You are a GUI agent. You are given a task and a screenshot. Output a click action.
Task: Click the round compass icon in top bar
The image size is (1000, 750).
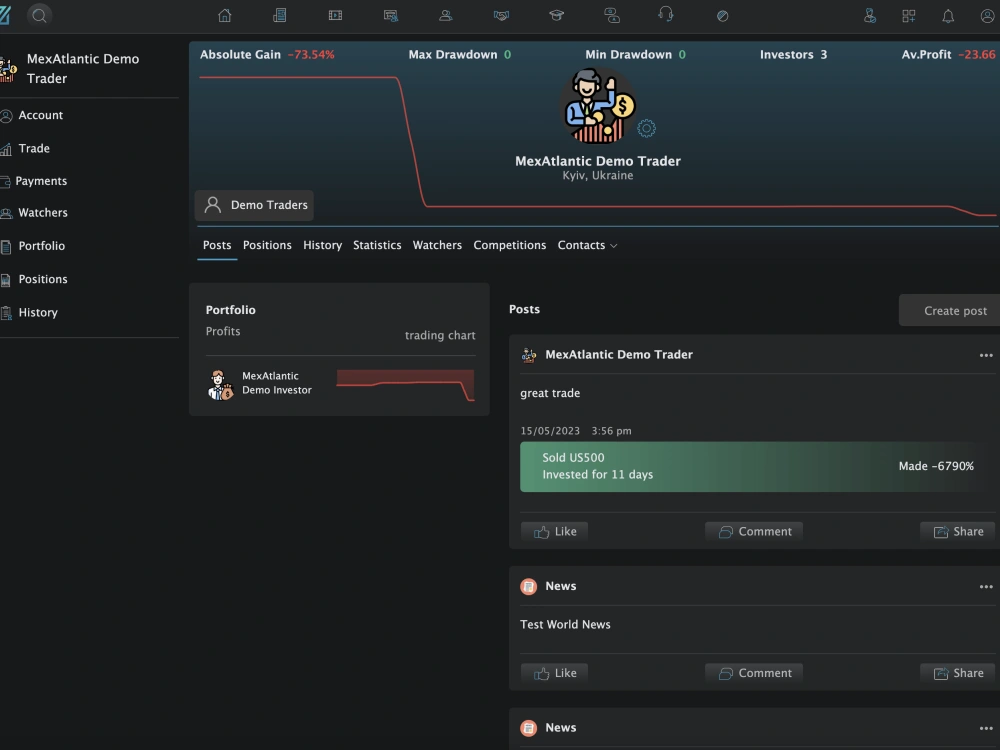(723, 16)
